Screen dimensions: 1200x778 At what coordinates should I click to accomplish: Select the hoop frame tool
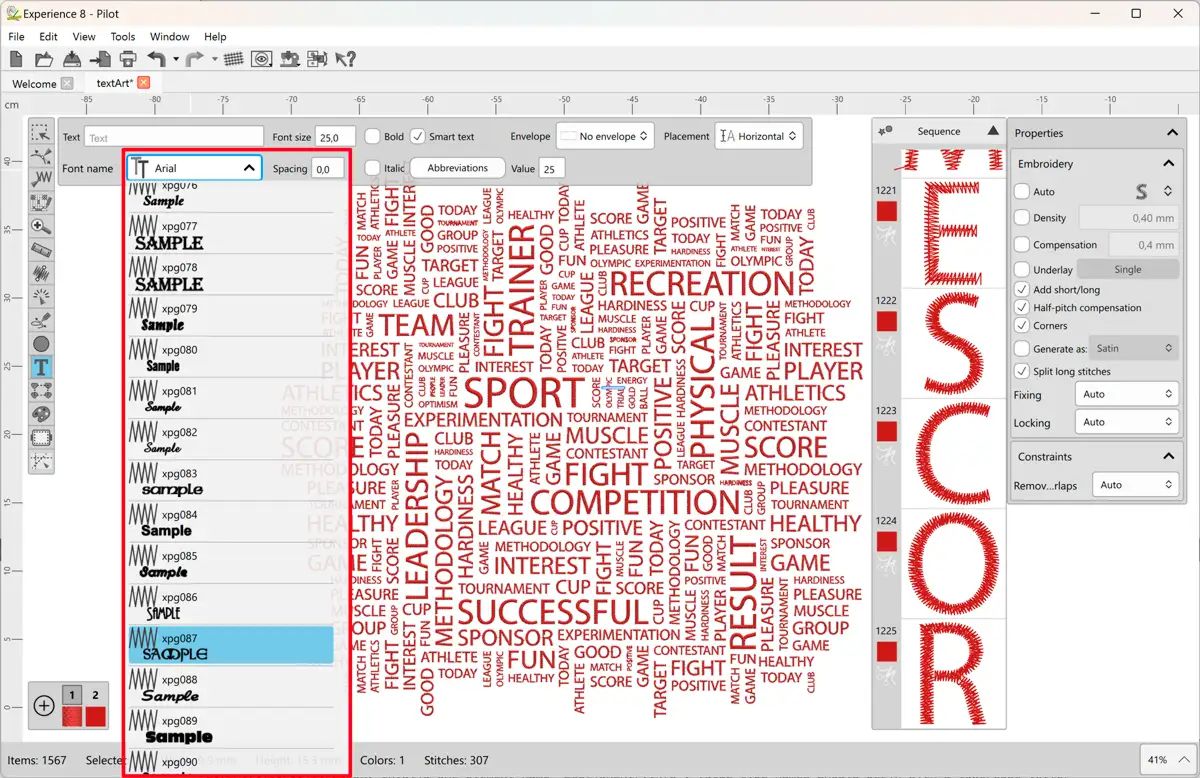41,438
